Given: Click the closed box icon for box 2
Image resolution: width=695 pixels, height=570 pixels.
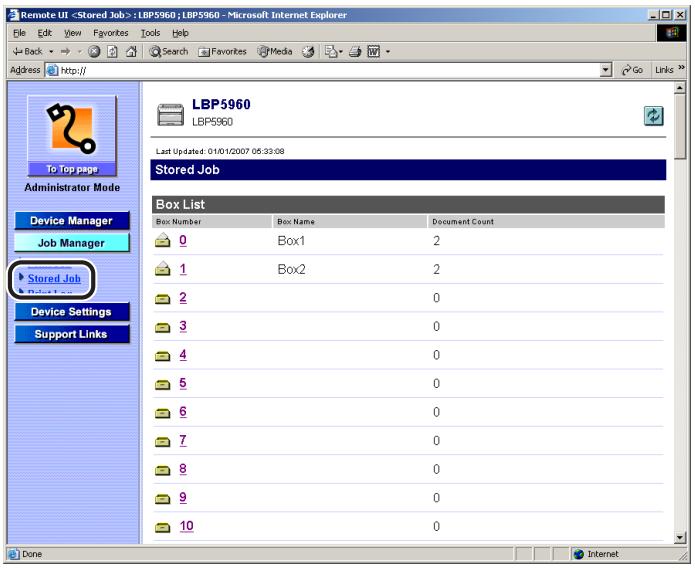Looking at the screenshot, I should [163, 300].
